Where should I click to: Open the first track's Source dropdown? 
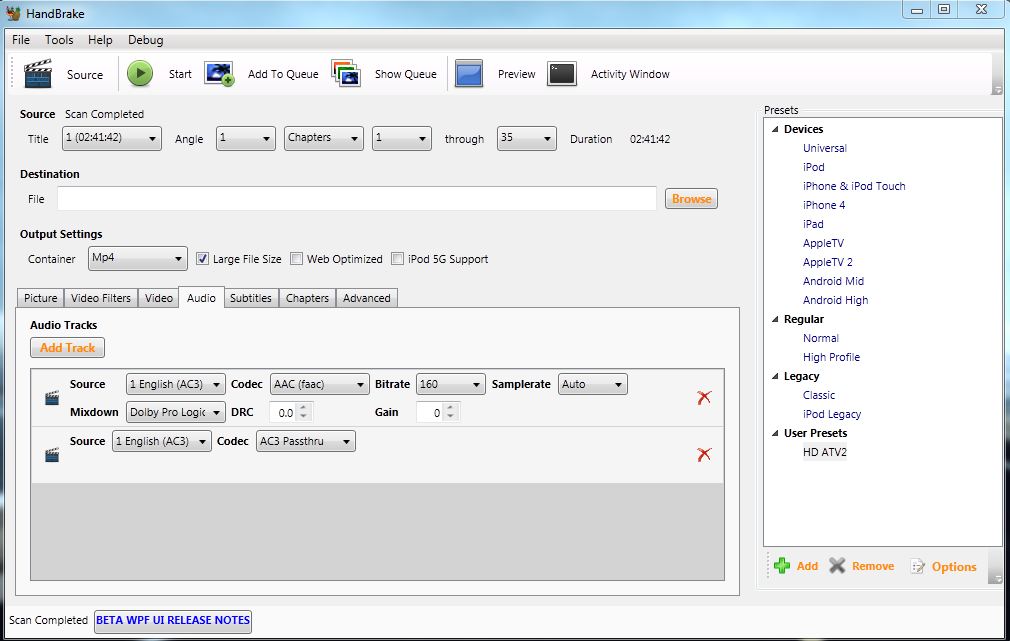tap(175, 384)
